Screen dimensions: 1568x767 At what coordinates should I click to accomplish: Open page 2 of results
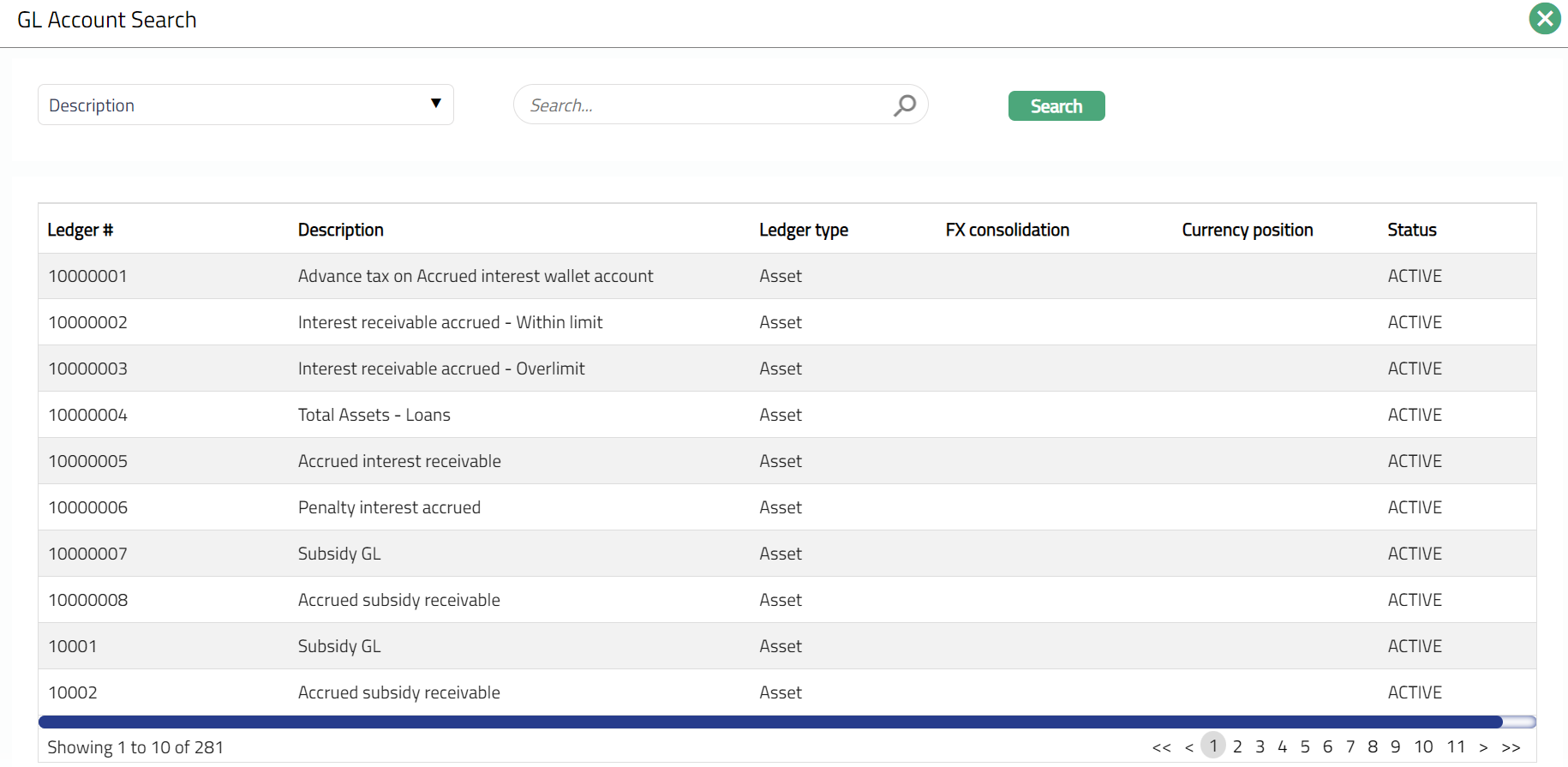[1237, 746]
